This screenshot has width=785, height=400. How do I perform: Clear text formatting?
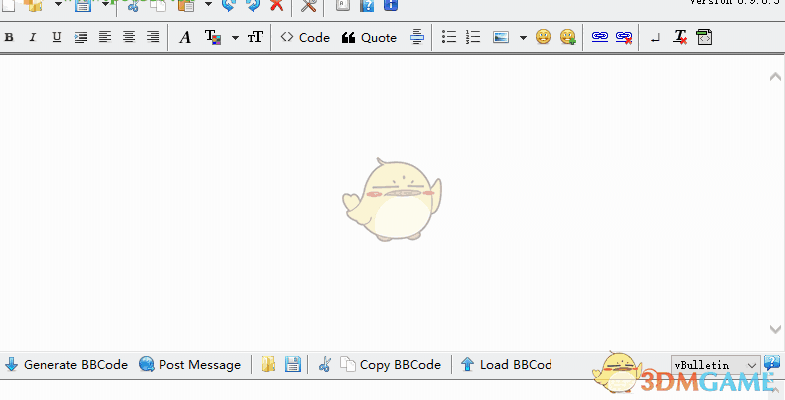point(680,37)
